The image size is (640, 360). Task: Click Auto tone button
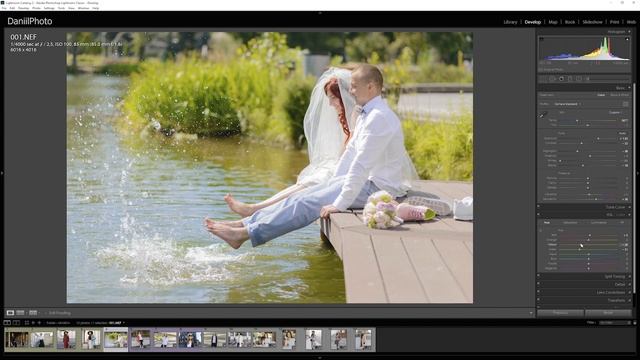[x=622, y=133]
